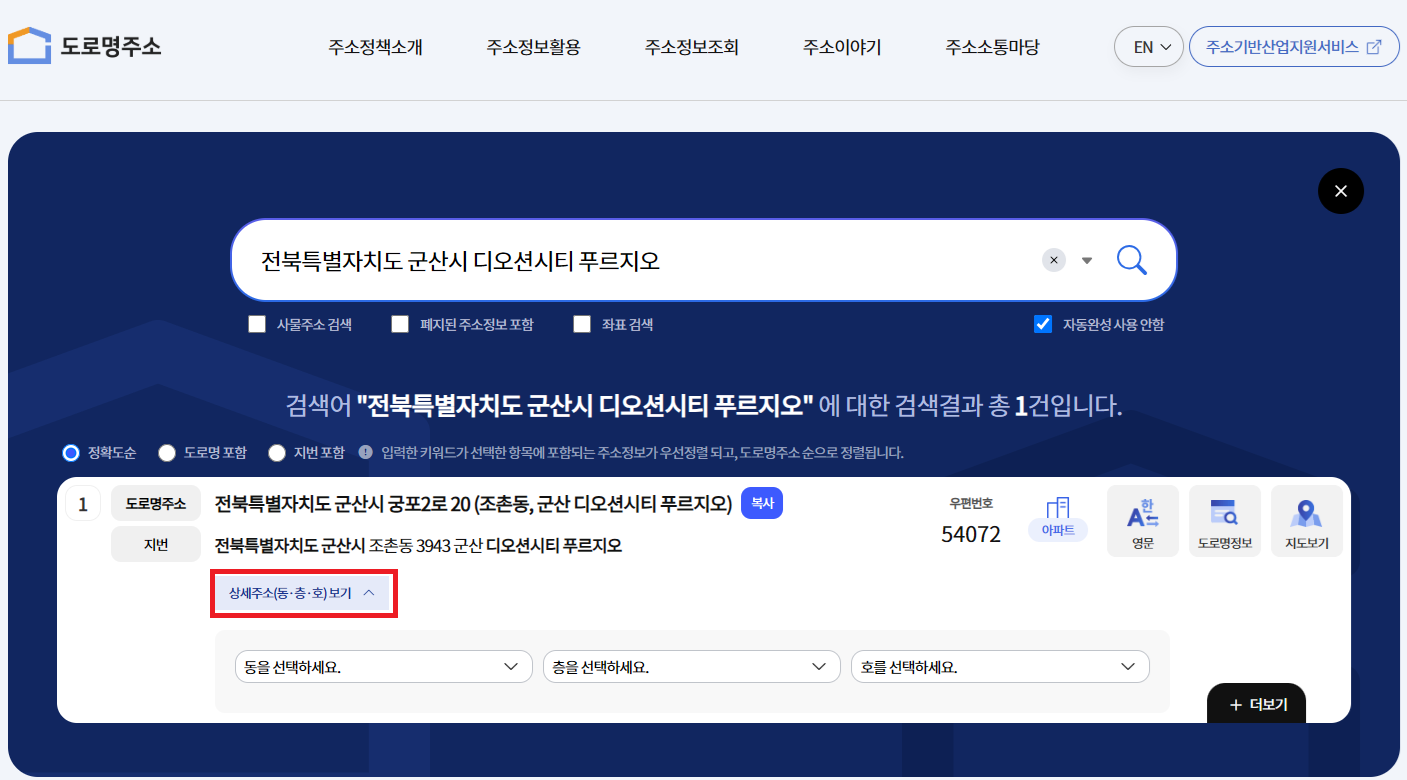Open the EN language dropdown
Image resolution: width=1407 pixels, height=780 pixels.
[1149, 47]
